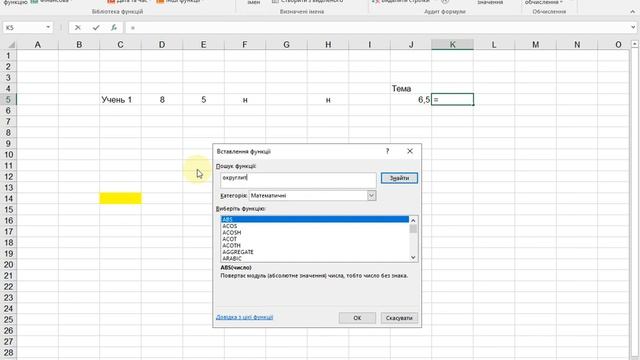Select column A header

38,44
